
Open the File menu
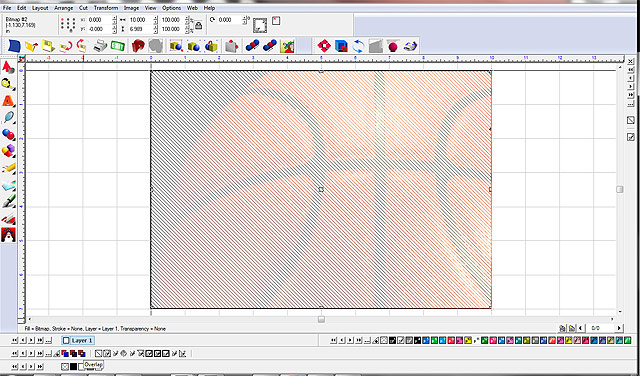point(7,8)
